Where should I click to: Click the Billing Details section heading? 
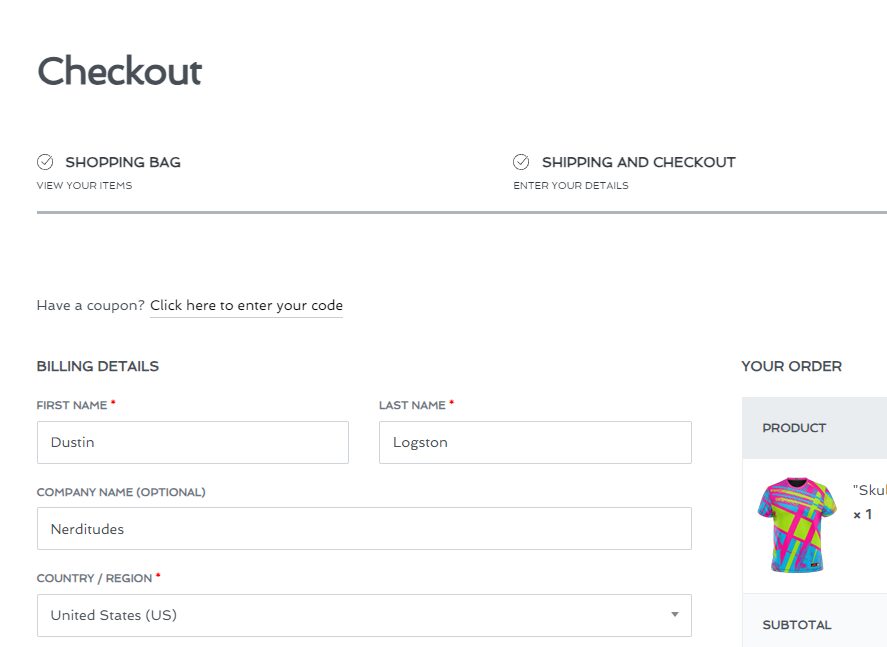coord(98,366)
